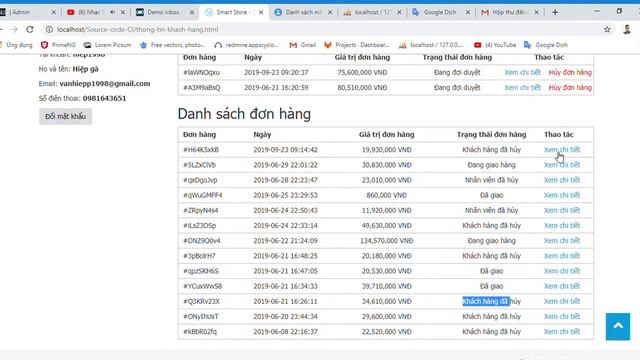Open a new browser tab
640x360 pixels.
[x=555, y=12]
